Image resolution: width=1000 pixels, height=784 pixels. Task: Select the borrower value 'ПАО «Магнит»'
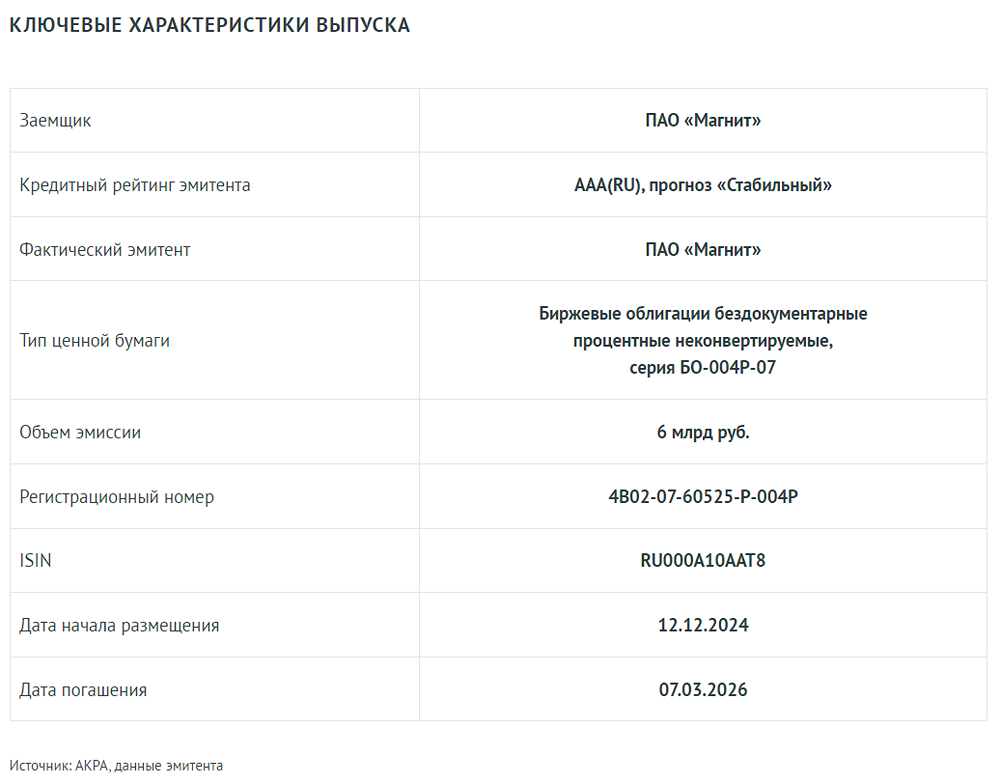(703, 121)
